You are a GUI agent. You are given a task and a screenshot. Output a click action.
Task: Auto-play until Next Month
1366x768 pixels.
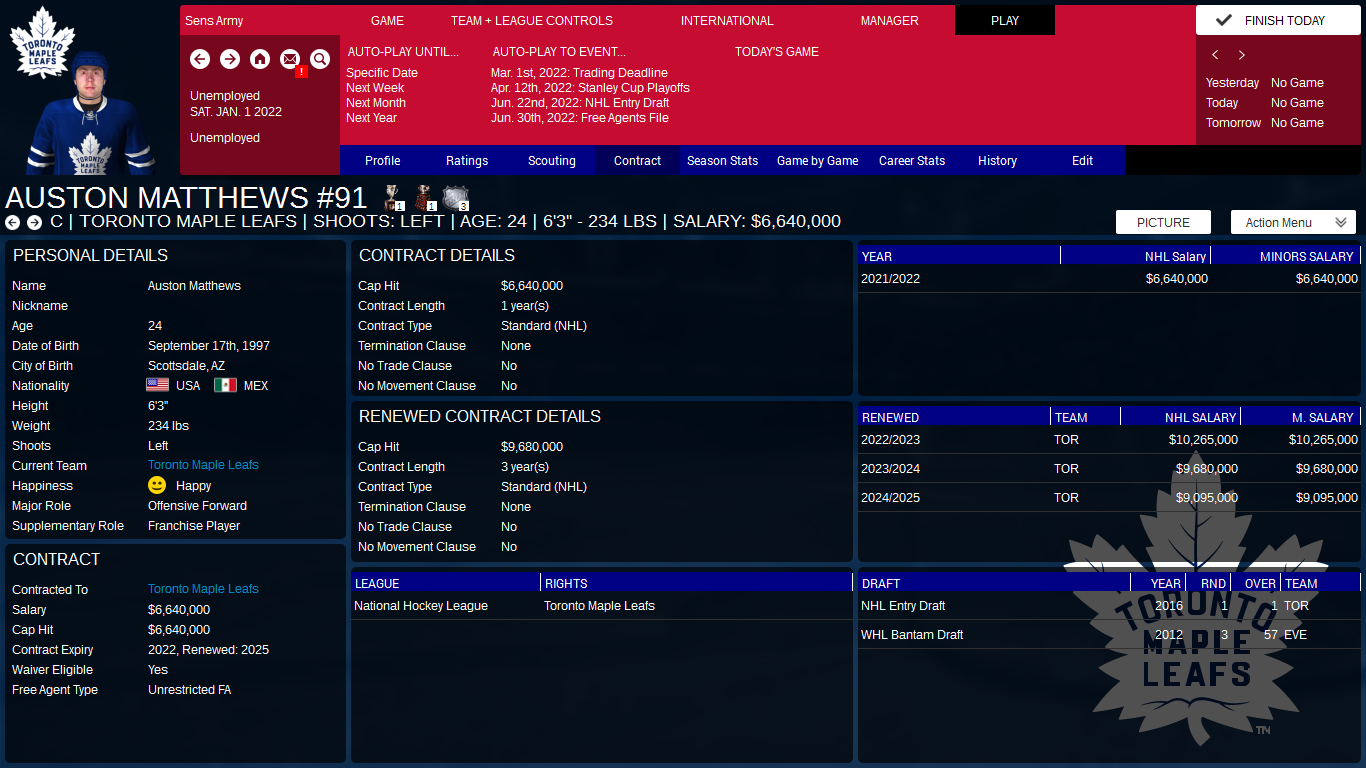tap(376, 103)
